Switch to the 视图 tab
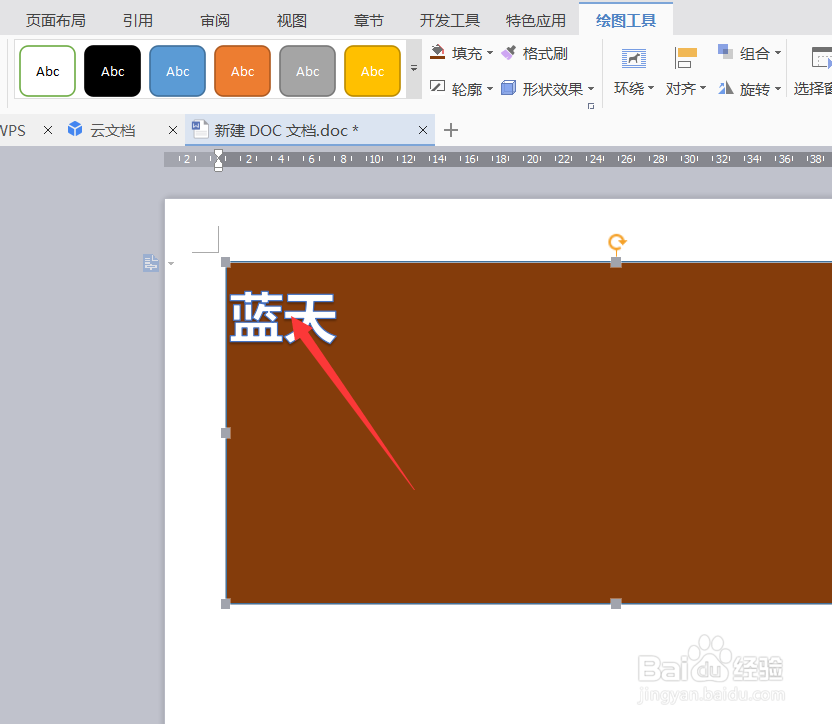 292,21
